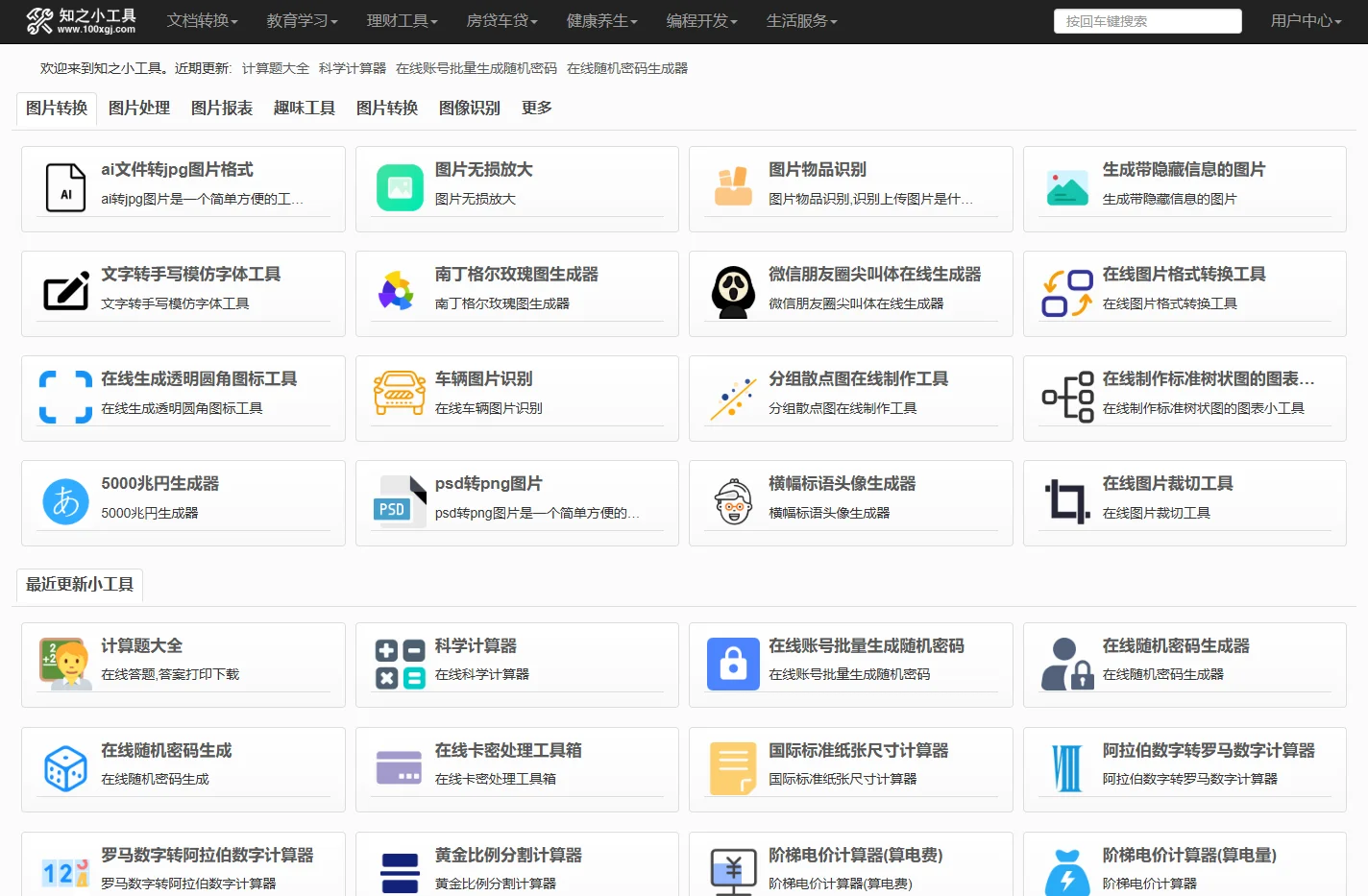Click the 图片物品识别 orange blocks icon

(733, 187)
